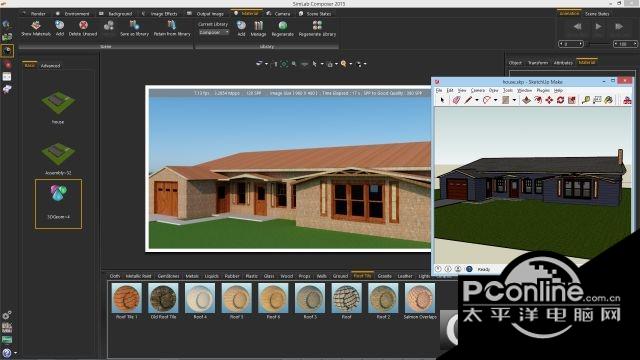Open the Metallic Paint category tab
This screenshot has height=360, width=640.
(138, 276)
